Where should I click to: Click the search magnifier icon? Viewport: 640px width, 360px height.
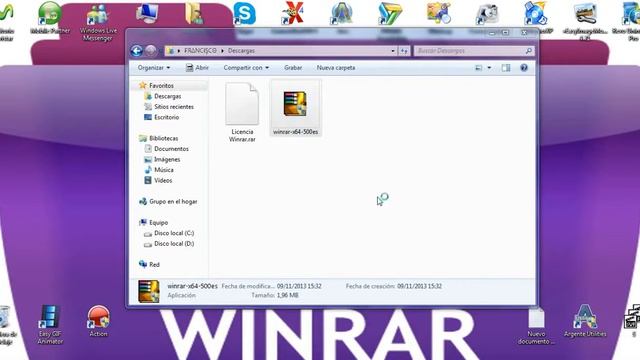point(529,51)
